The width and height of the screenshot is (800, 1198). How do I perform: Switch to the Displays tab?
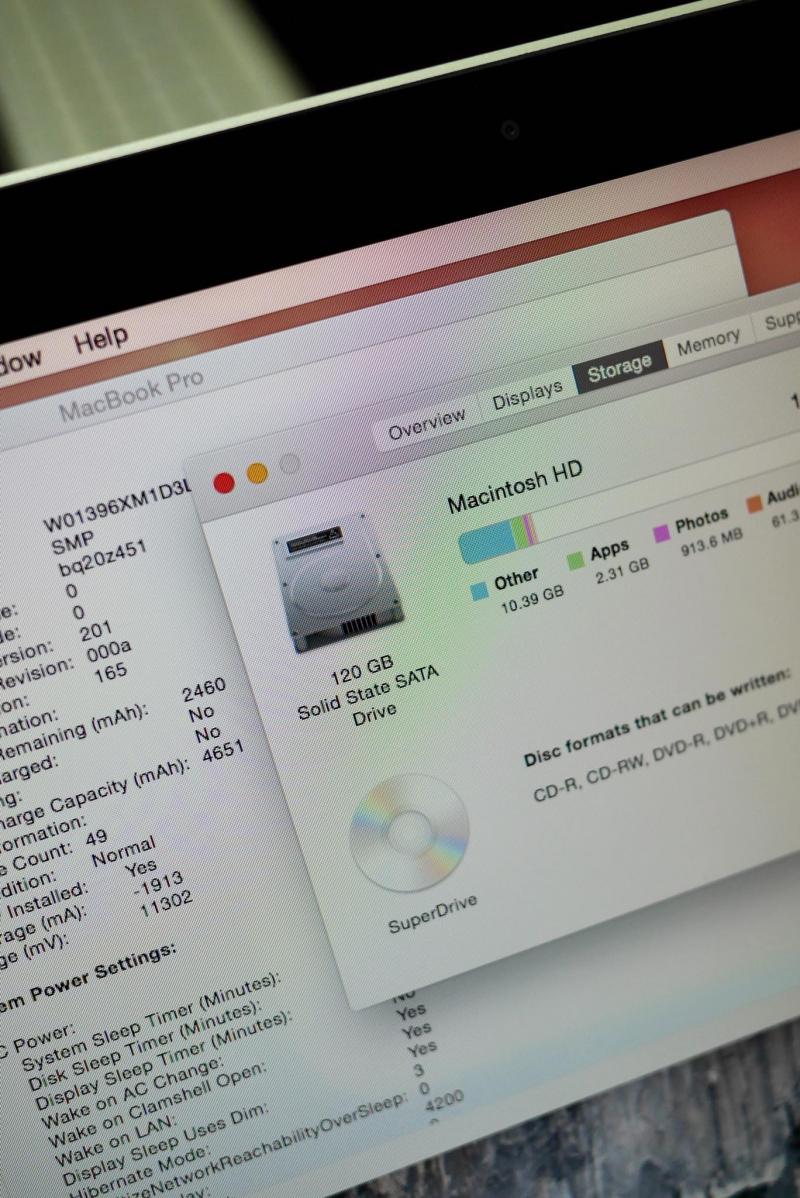pyautogui.click(x=527, y=392)
